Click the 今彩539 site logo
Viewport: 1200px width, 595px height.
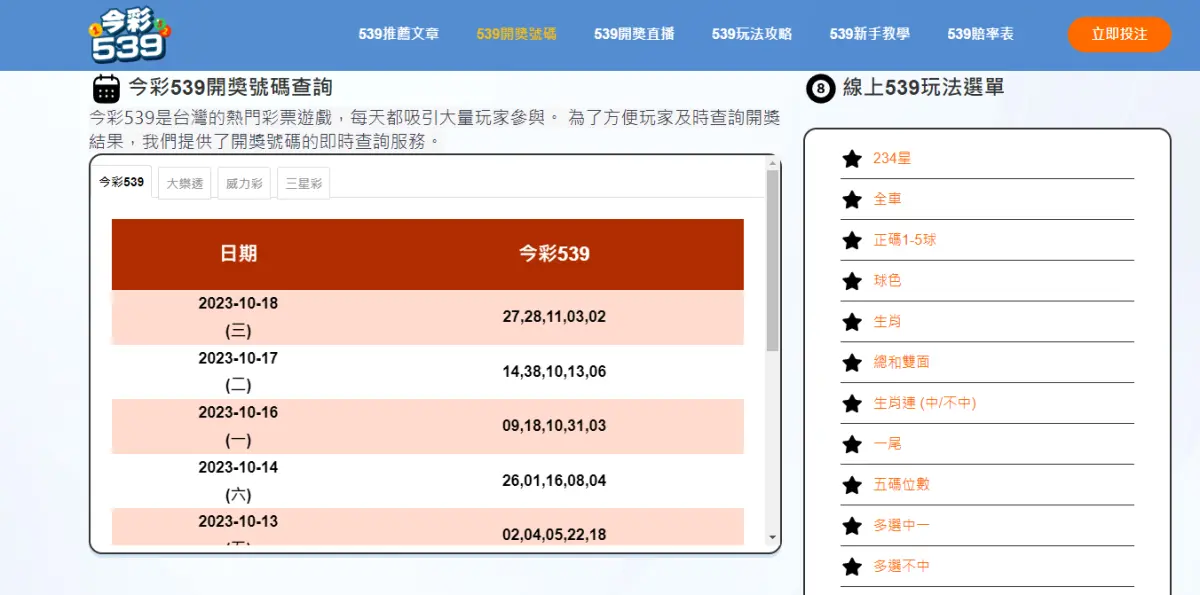pos(129,35)
